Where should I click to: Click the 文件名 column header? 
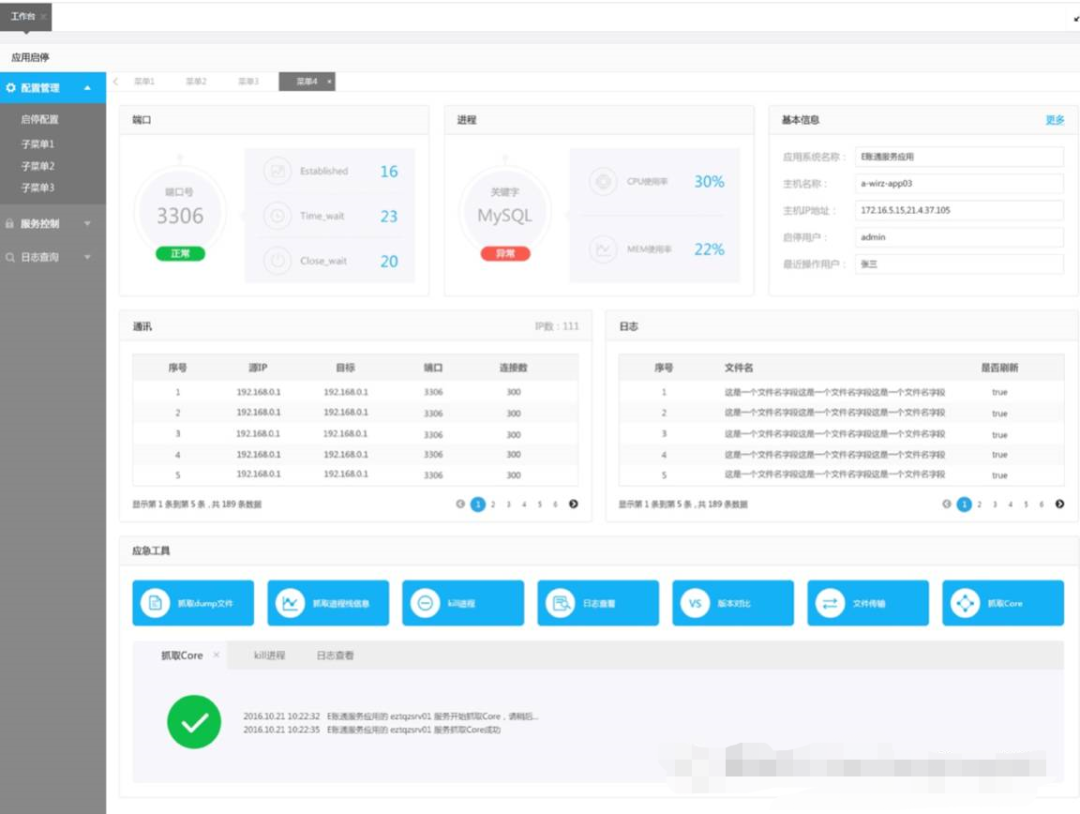(738, 368)
